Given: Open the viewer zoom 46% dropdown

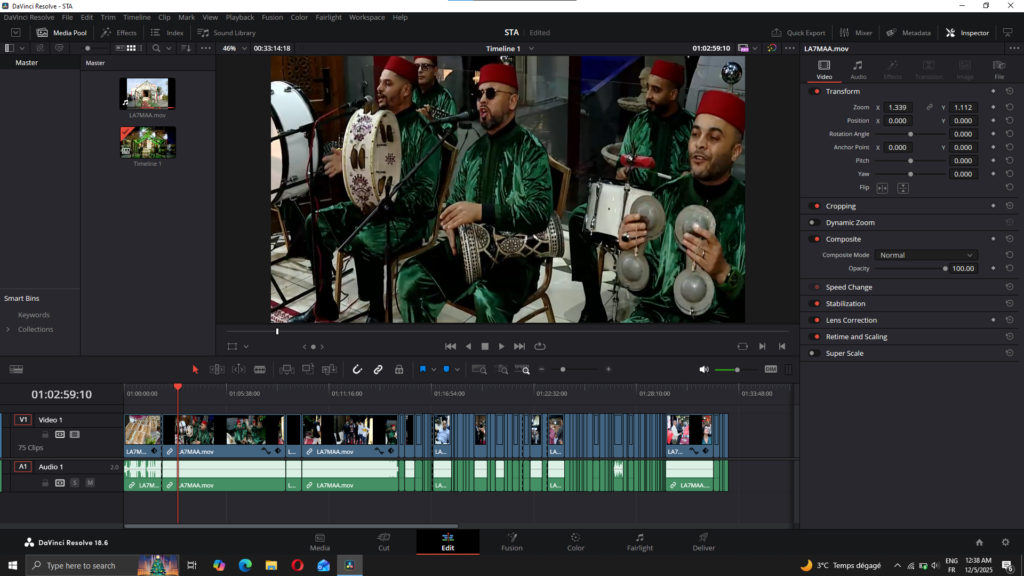Looking at the screenshot, I should point(235,48).
